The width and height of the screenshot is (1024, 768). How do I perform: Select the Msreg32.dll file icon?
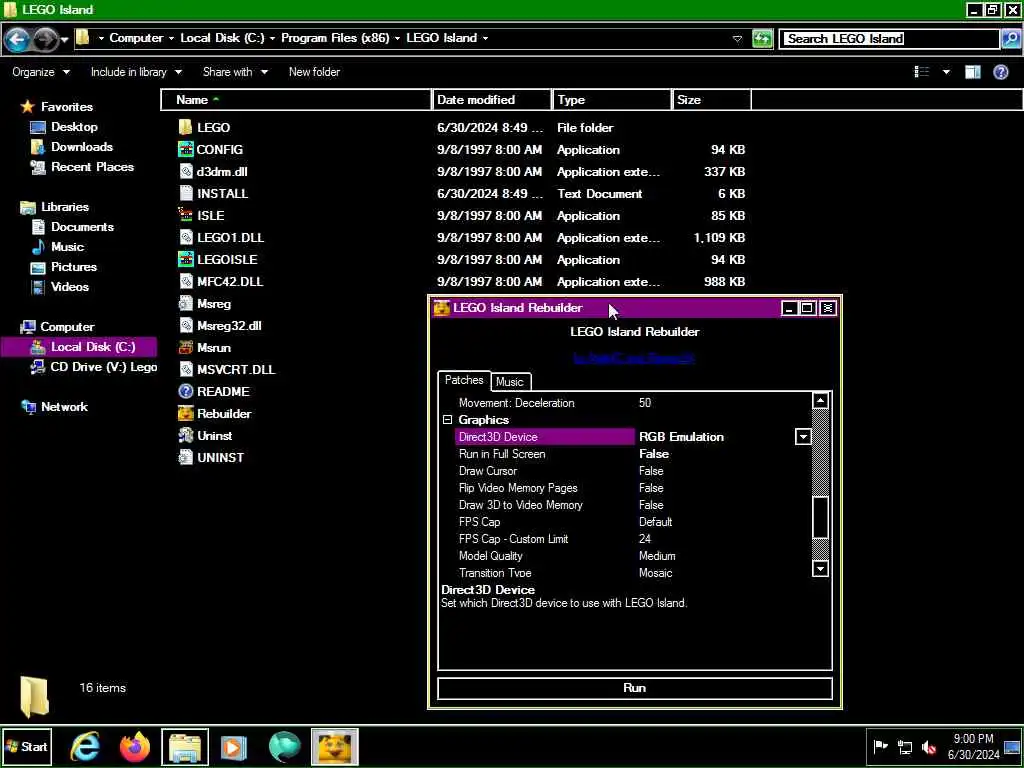[185, 325]
